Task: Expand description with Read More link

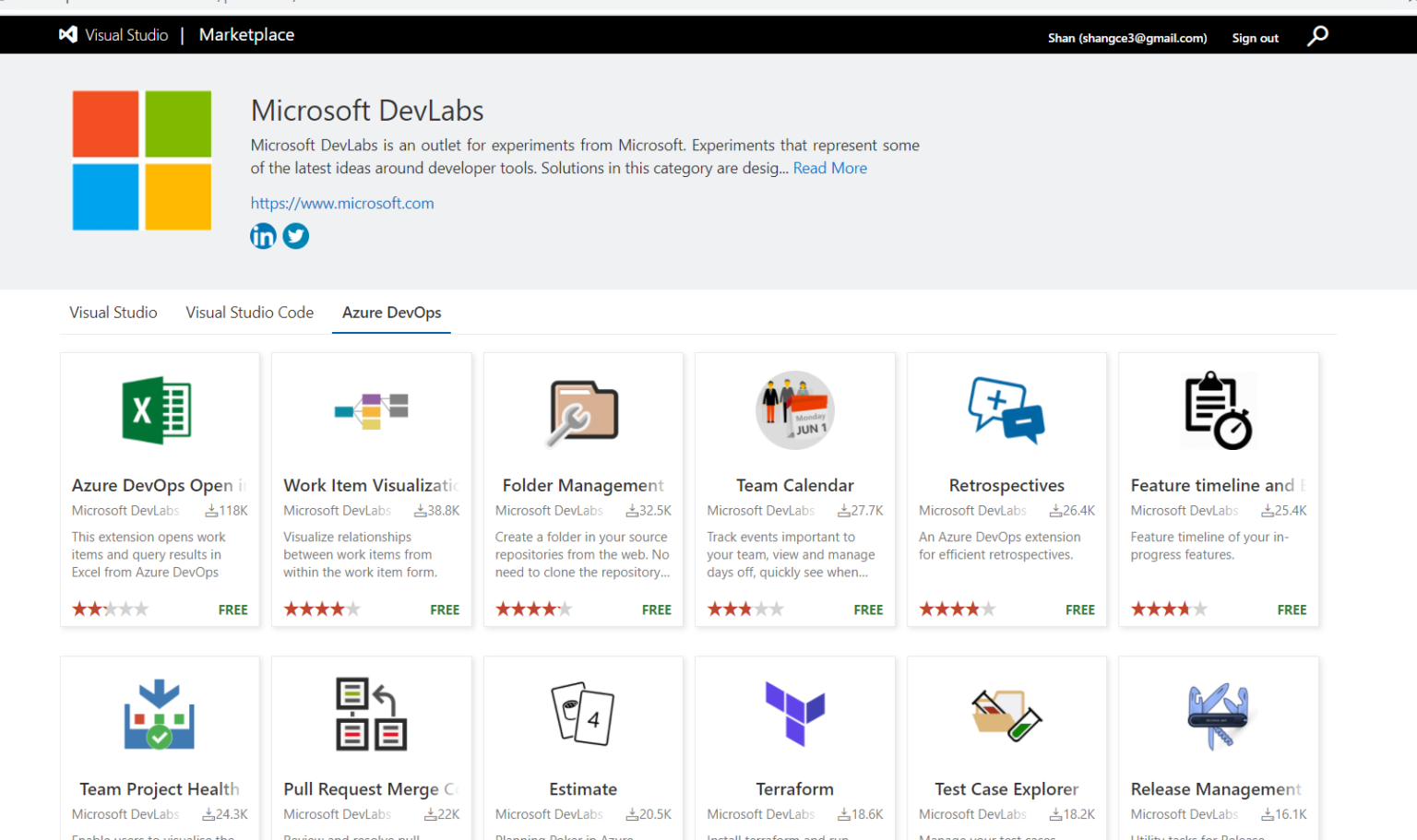Action: pyautogui.click(x=829, y=168)
